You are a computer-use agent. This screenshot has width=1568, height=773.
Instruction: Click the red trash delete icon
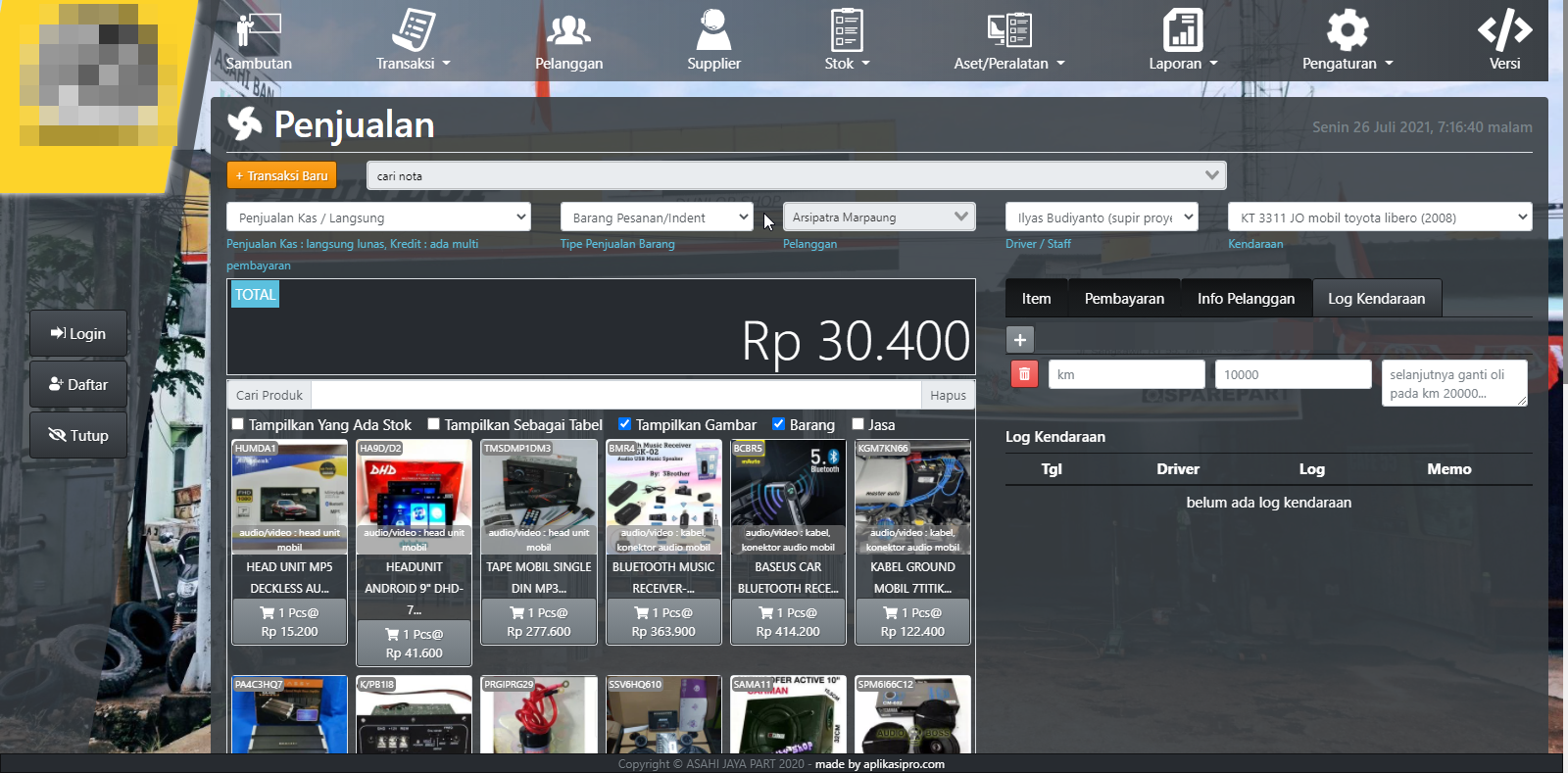click(1024, 374)
